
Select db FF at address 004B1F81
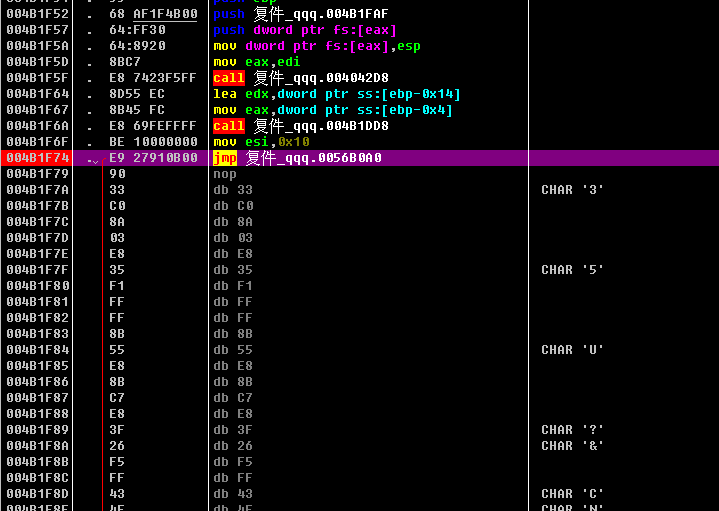coord(233,302)
